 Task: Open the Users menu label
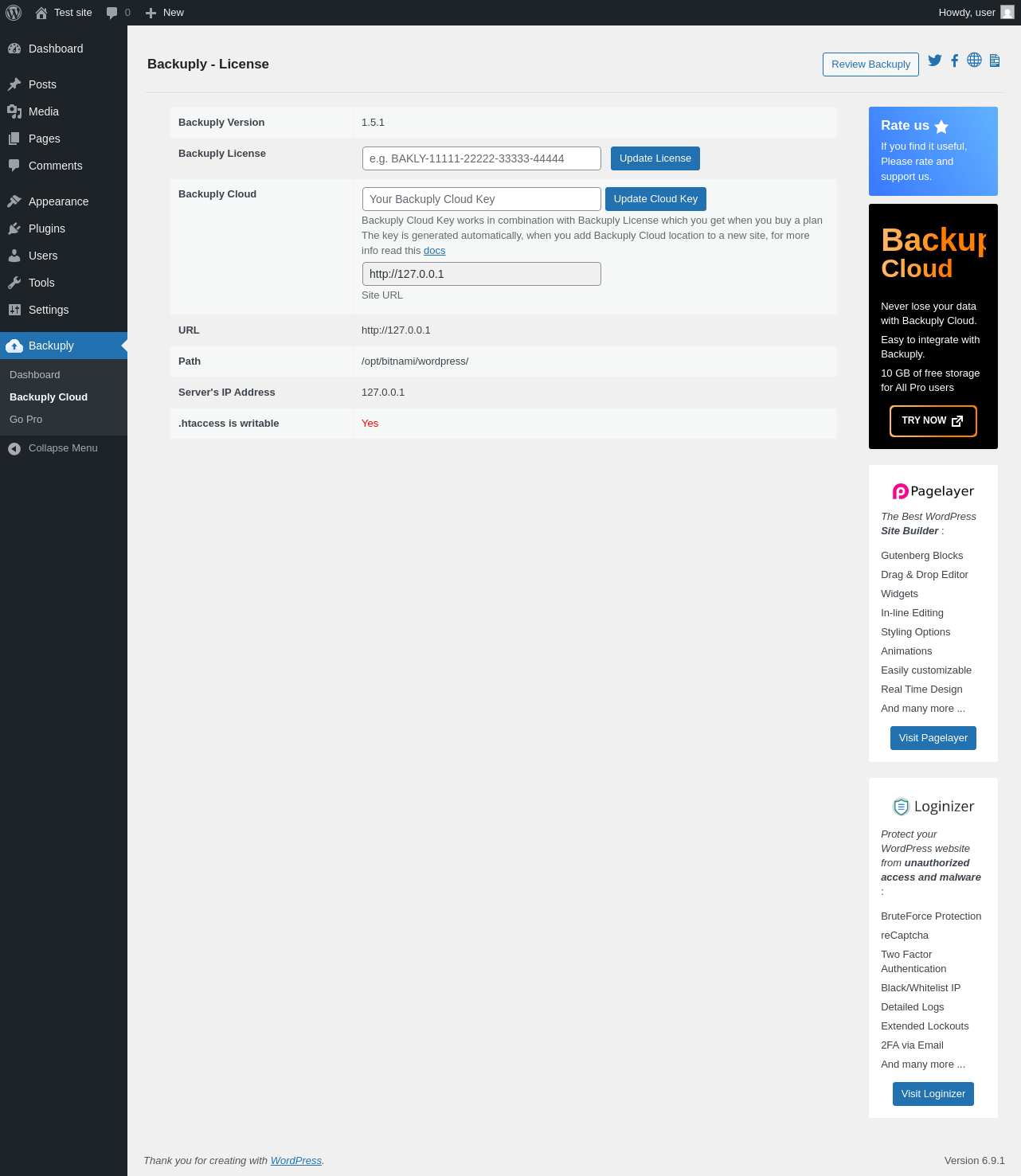pos(43,256)
